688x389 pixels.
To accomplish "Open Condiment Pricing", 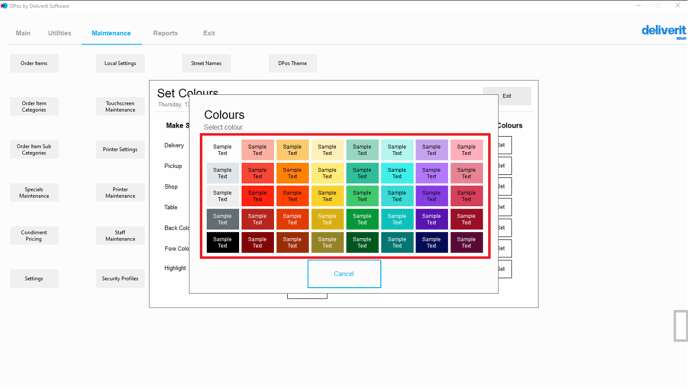I will 34,236.
